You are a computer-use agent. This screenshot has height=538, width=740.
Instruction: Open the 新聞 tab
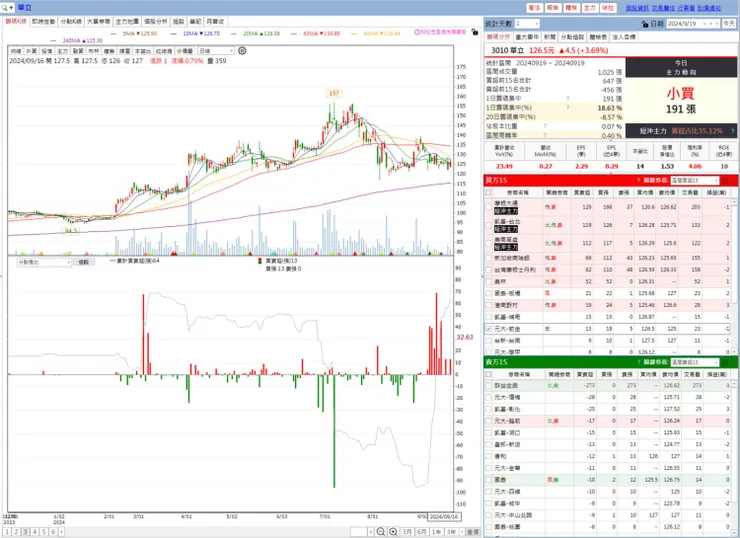pyautogui.click(x=549, y=37)
